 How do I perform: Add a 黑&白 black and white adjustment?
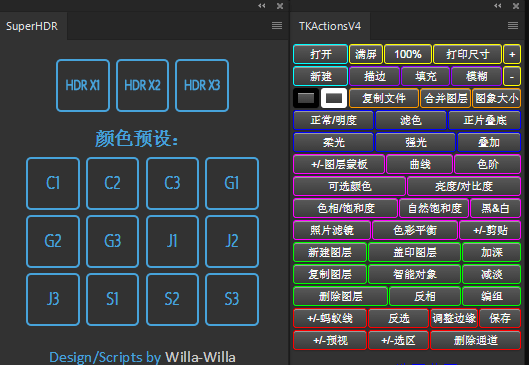click(496, 208)
